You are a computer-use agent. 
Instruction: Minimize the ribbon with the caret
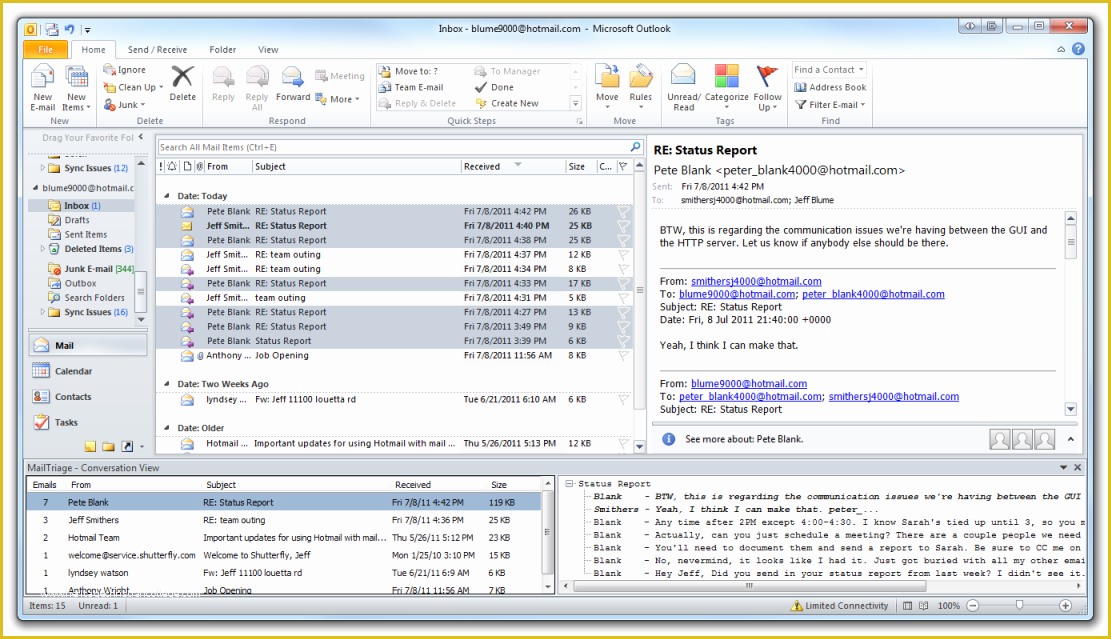click(1061, 50)
